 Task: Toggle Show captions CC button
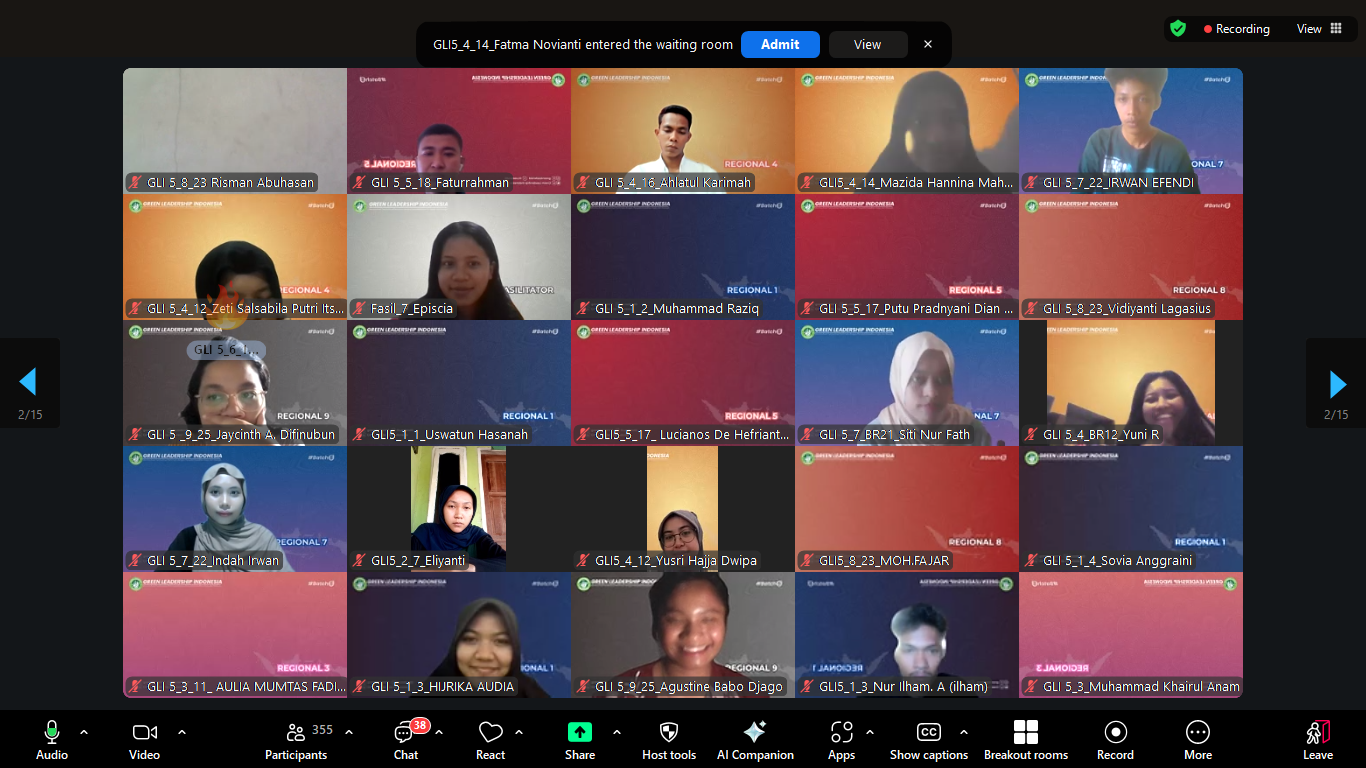tap(929, 733)
